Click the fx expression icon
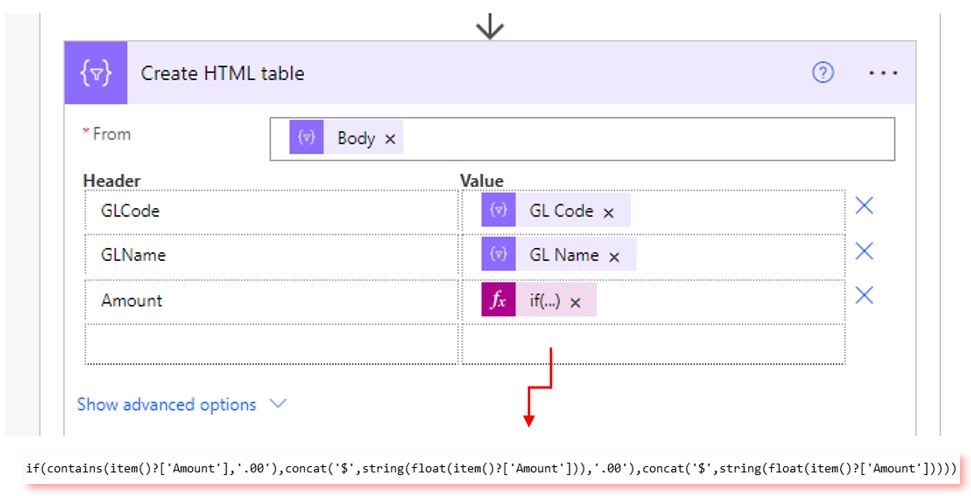Screen dimensions: 971x496 (499, 300)
